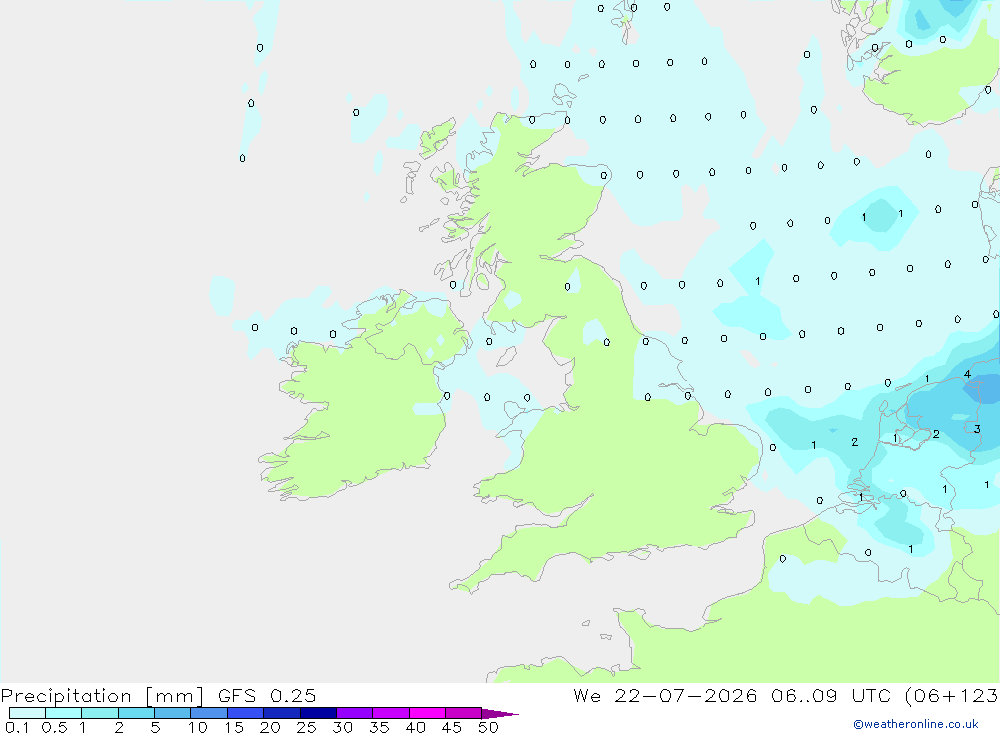The image size is (1000, 733).
Task: Click the legend swatch between 2 and 5
Action: coord(136,713)
